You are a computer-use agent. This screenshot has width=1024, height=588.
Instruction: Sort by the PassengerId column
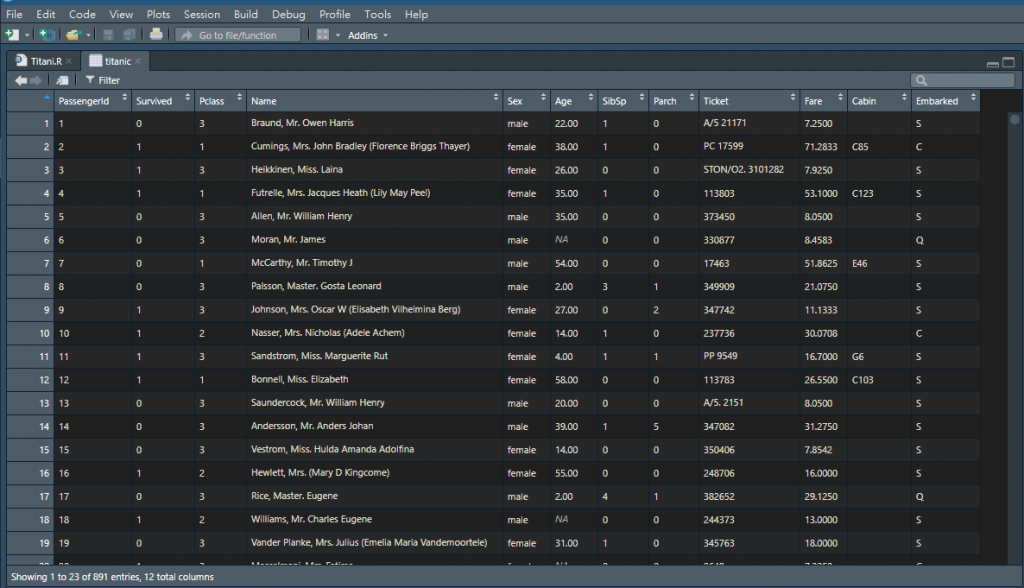(92, 101)
